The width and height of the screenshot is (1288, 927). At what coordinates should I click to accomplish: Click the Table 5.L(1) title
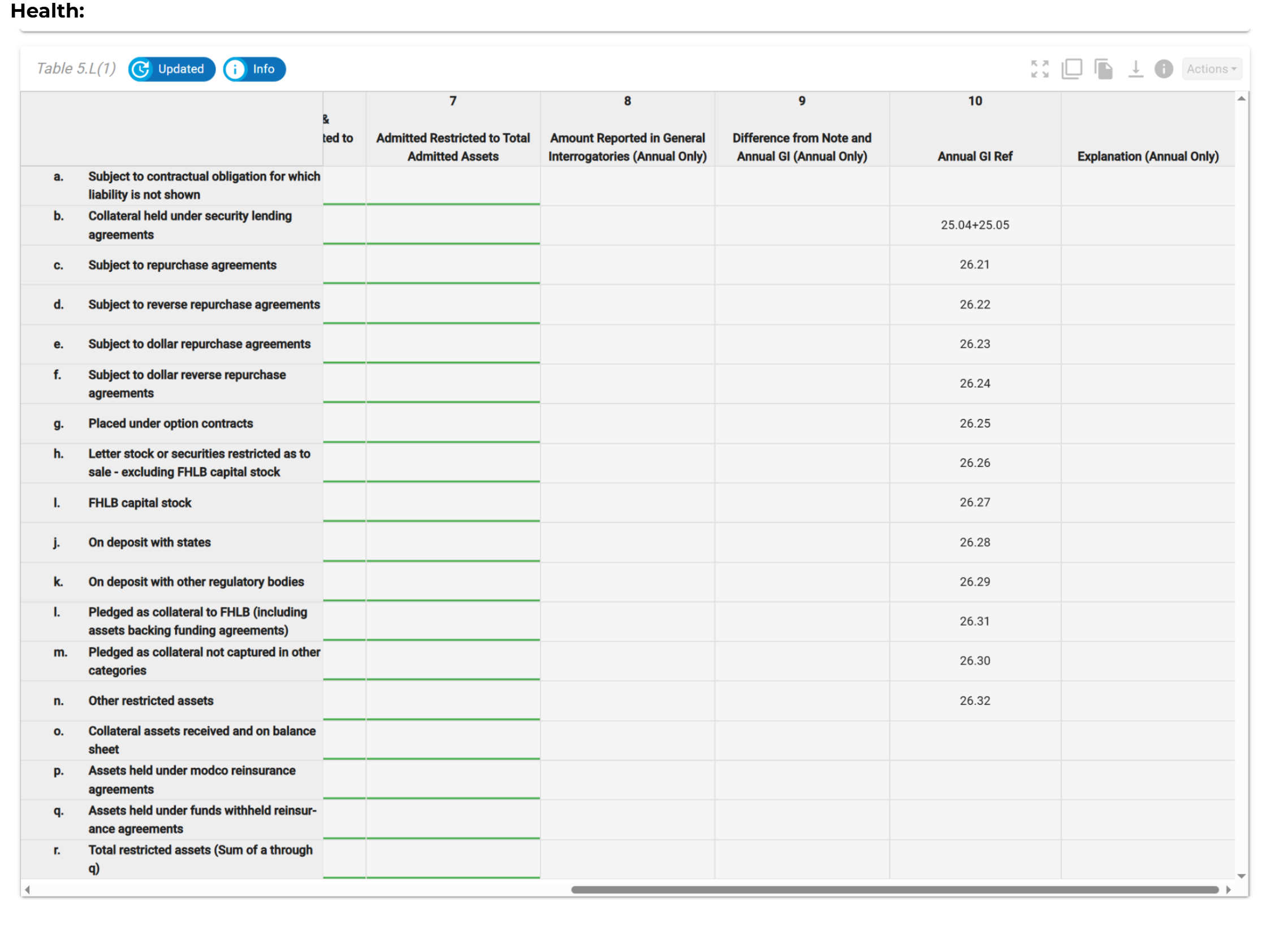click(76, 69)
